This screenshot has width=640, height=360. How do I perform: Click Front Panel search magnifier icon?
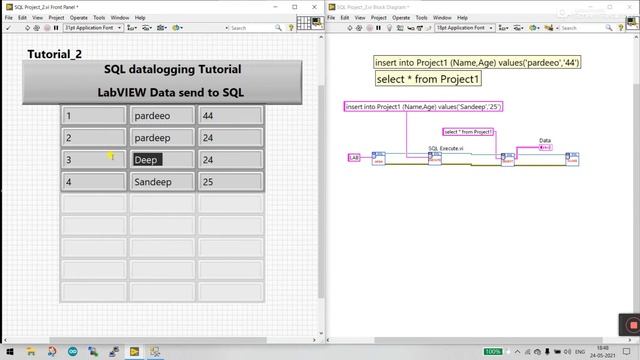tap(278, 28)
